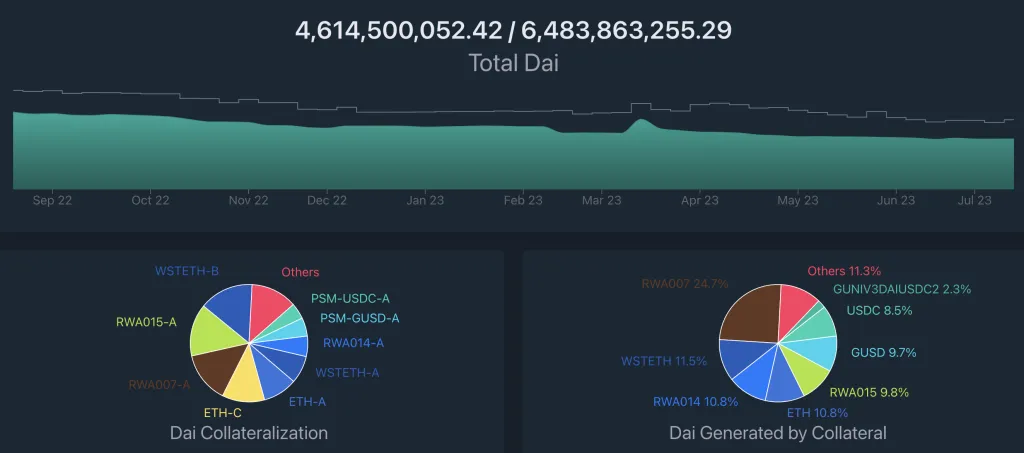Select the 'RWA007 24.7%' label
This screenshot has height=453, width=1024.
click(685, 284)
